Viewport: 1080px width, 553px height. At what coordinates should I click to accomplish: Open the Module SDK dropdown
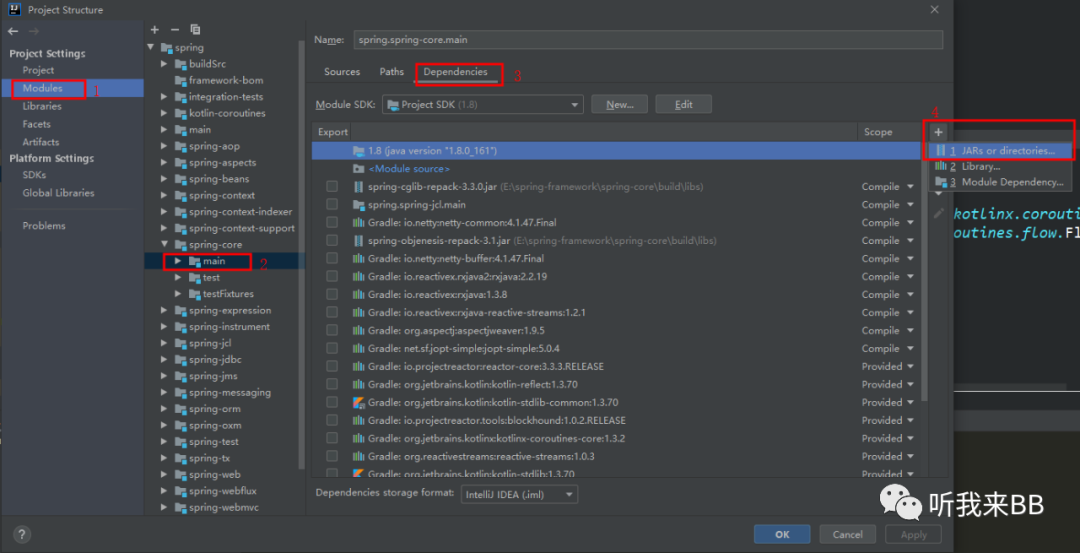483,105
